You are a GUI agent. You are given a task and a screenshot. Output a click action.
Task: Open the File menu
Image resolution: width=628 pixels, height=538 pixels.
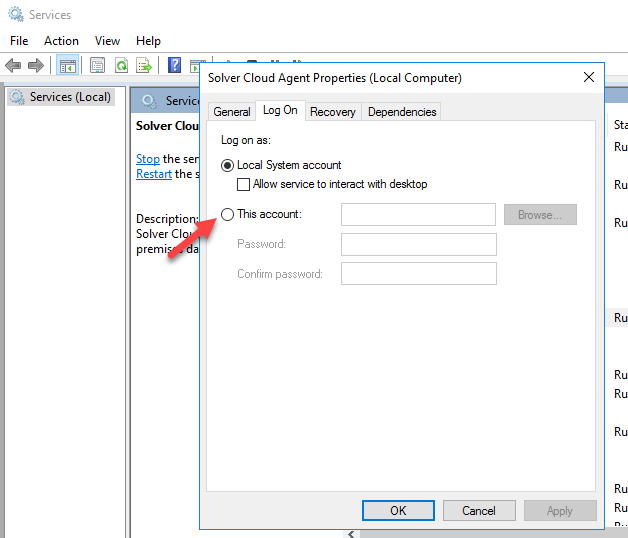click(x=19, y=41)
